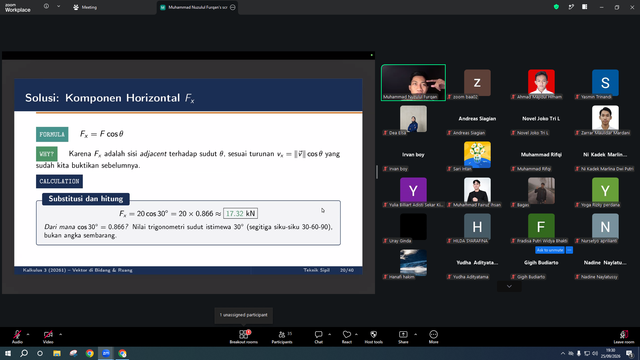Open the Chat panel
Image resolution: width=640 pixels, height=360 pixels.
(x=318, y=337)
